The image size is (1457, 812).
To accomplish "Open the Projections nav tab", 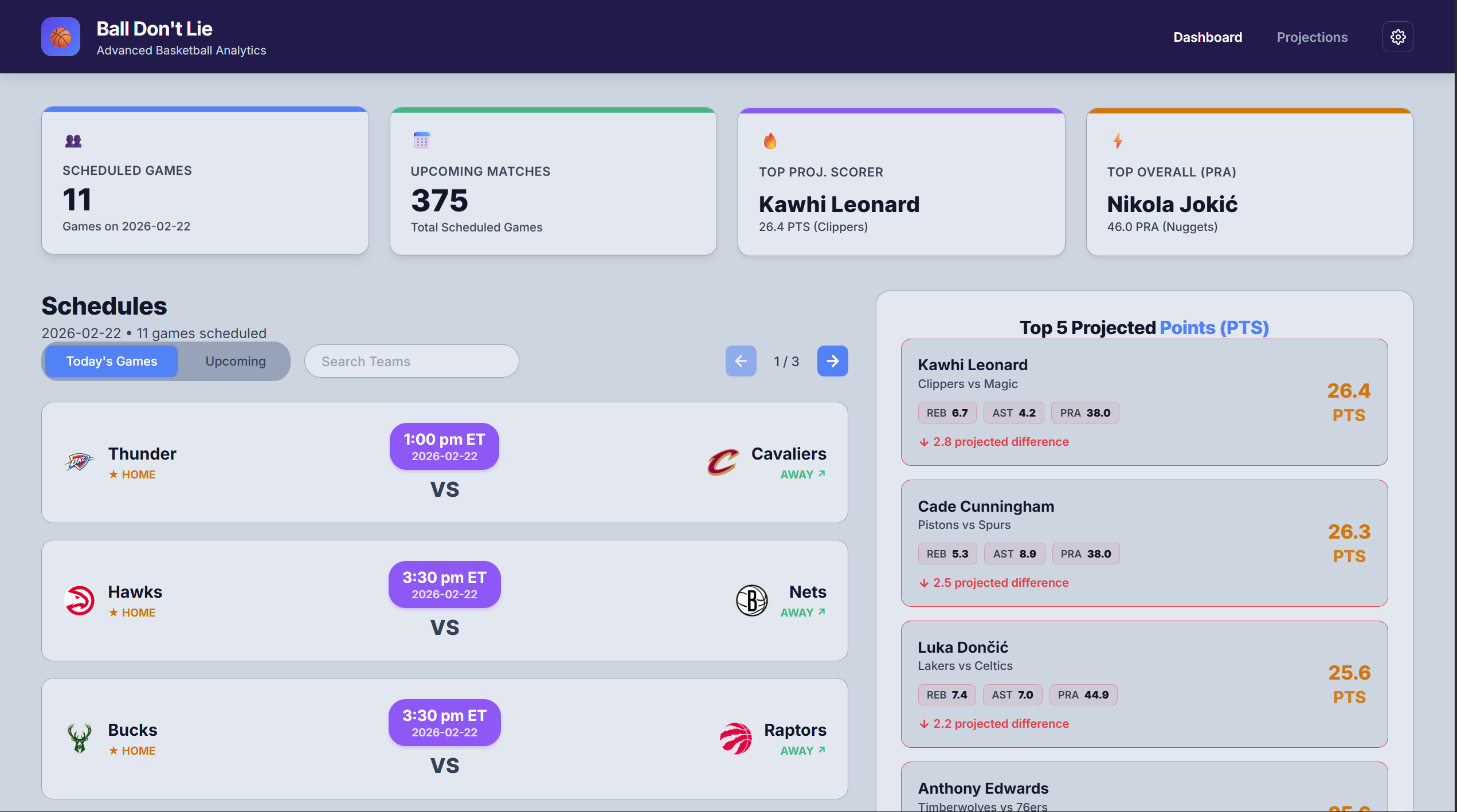I will pos(1311,37).
